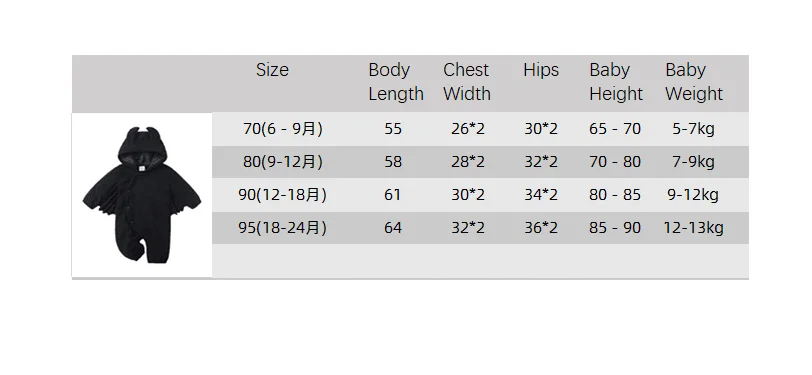Click the Baby Weight column header
The width and height of the screenshot is (812, 375).
pos(694,82)
